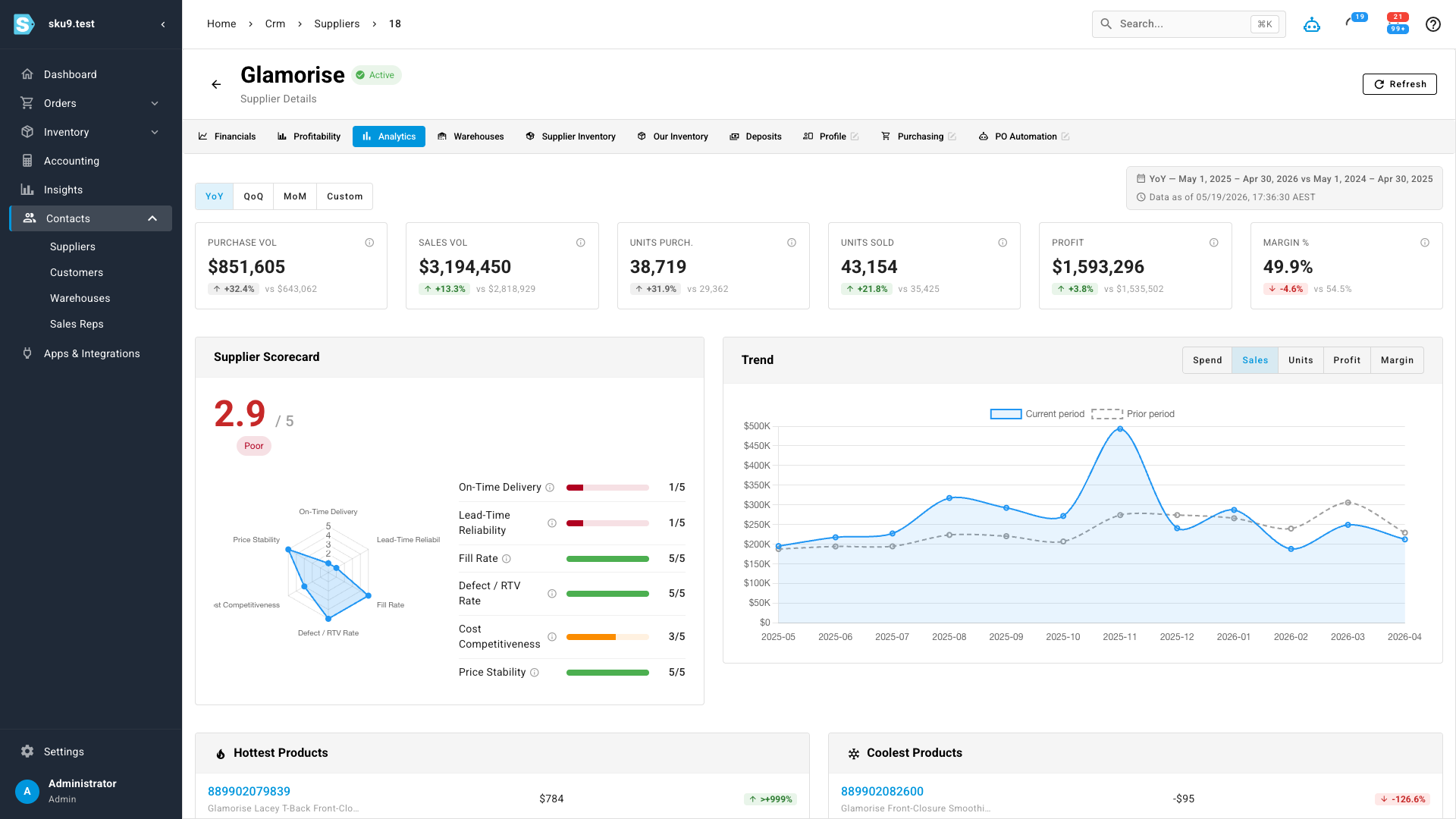Go to Suppliers breadcrumb
The height and width of the screenshot is (819, 1456).
coord(337,24)
